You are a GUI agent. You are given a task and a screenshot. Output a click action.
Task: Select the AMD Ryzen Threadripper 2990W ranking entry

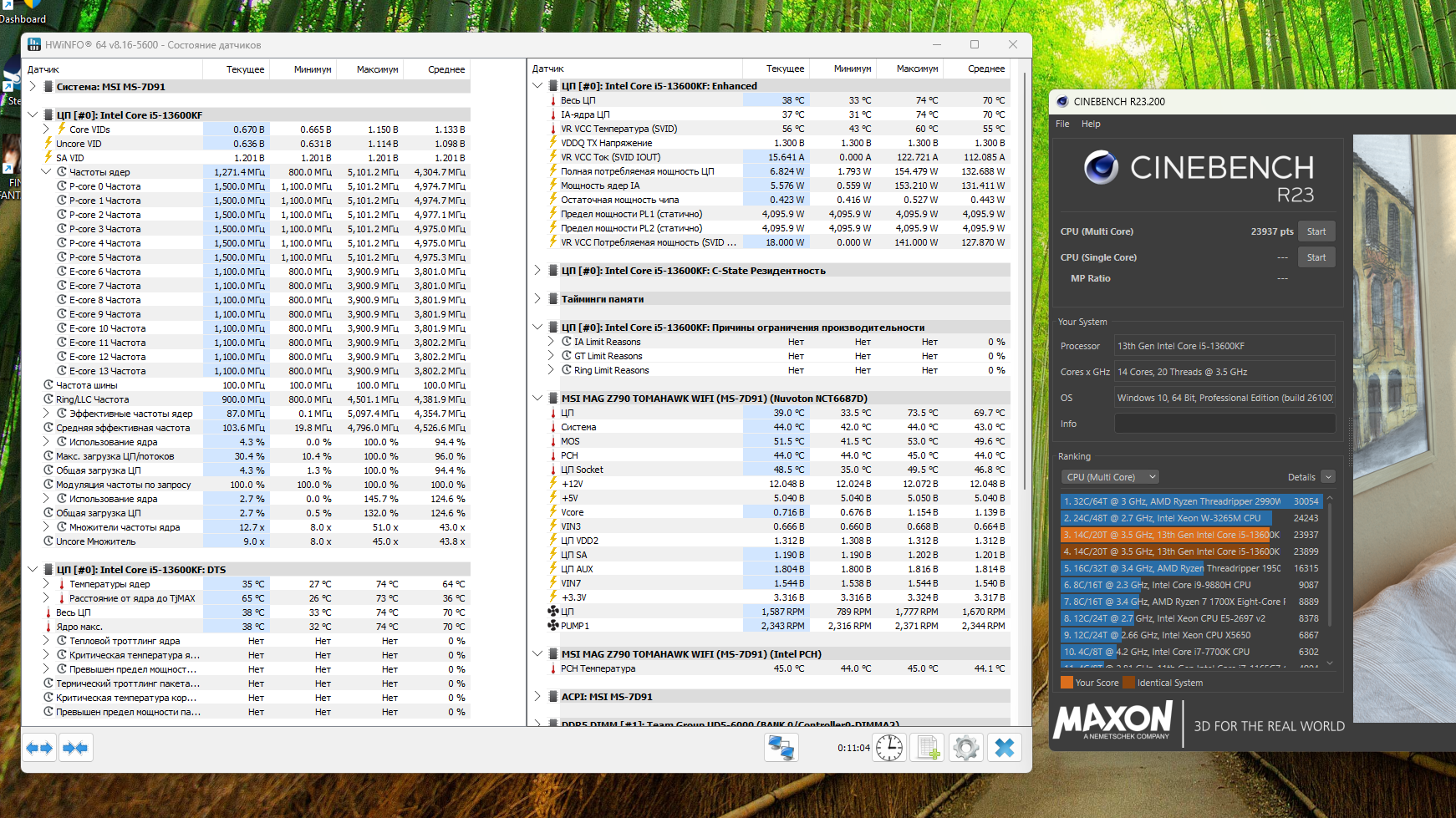pos(1191,501)
